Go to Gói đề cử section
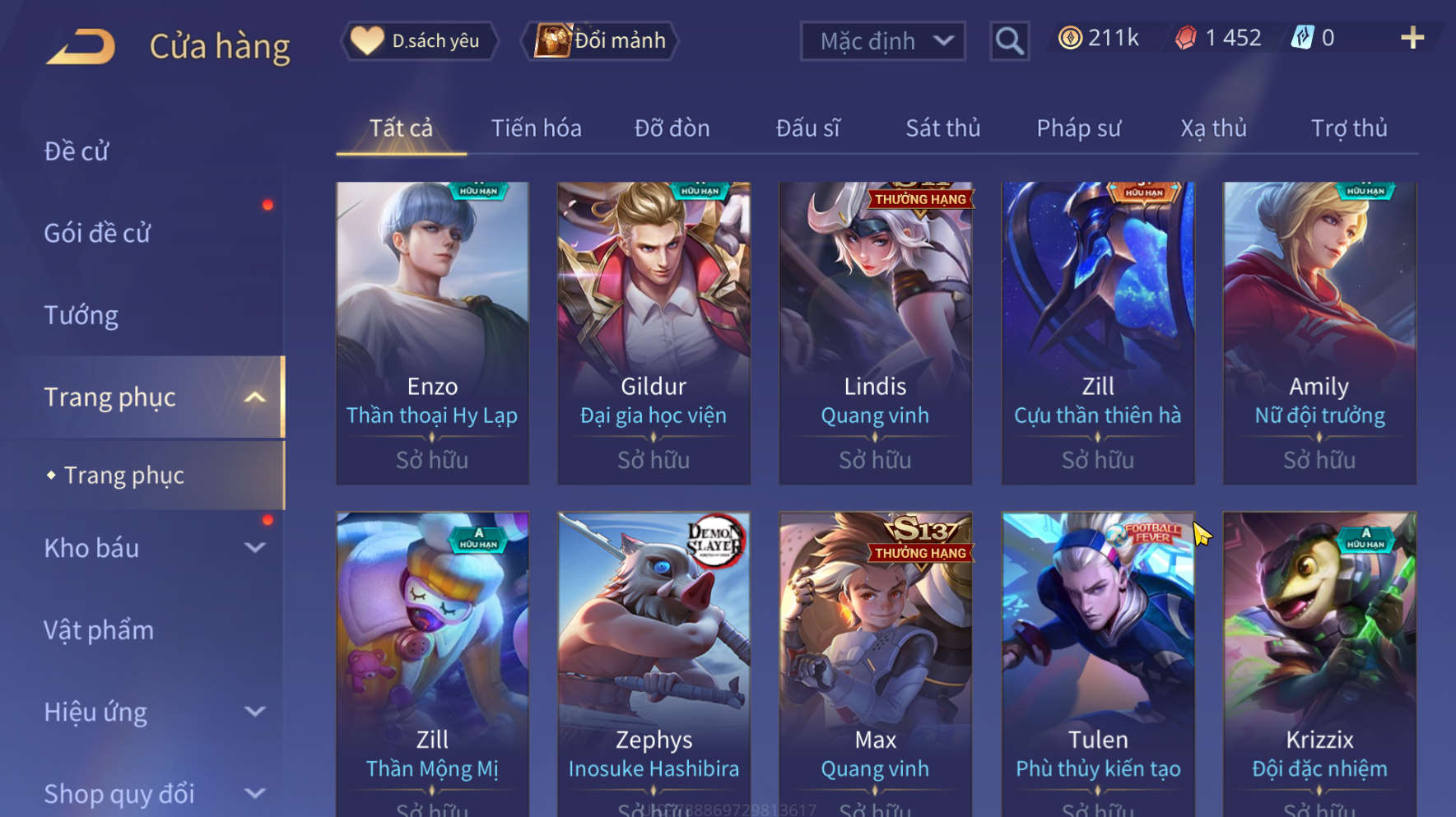Image resolution: width=1456 pixels, height=817 pixels. (97, 233)
